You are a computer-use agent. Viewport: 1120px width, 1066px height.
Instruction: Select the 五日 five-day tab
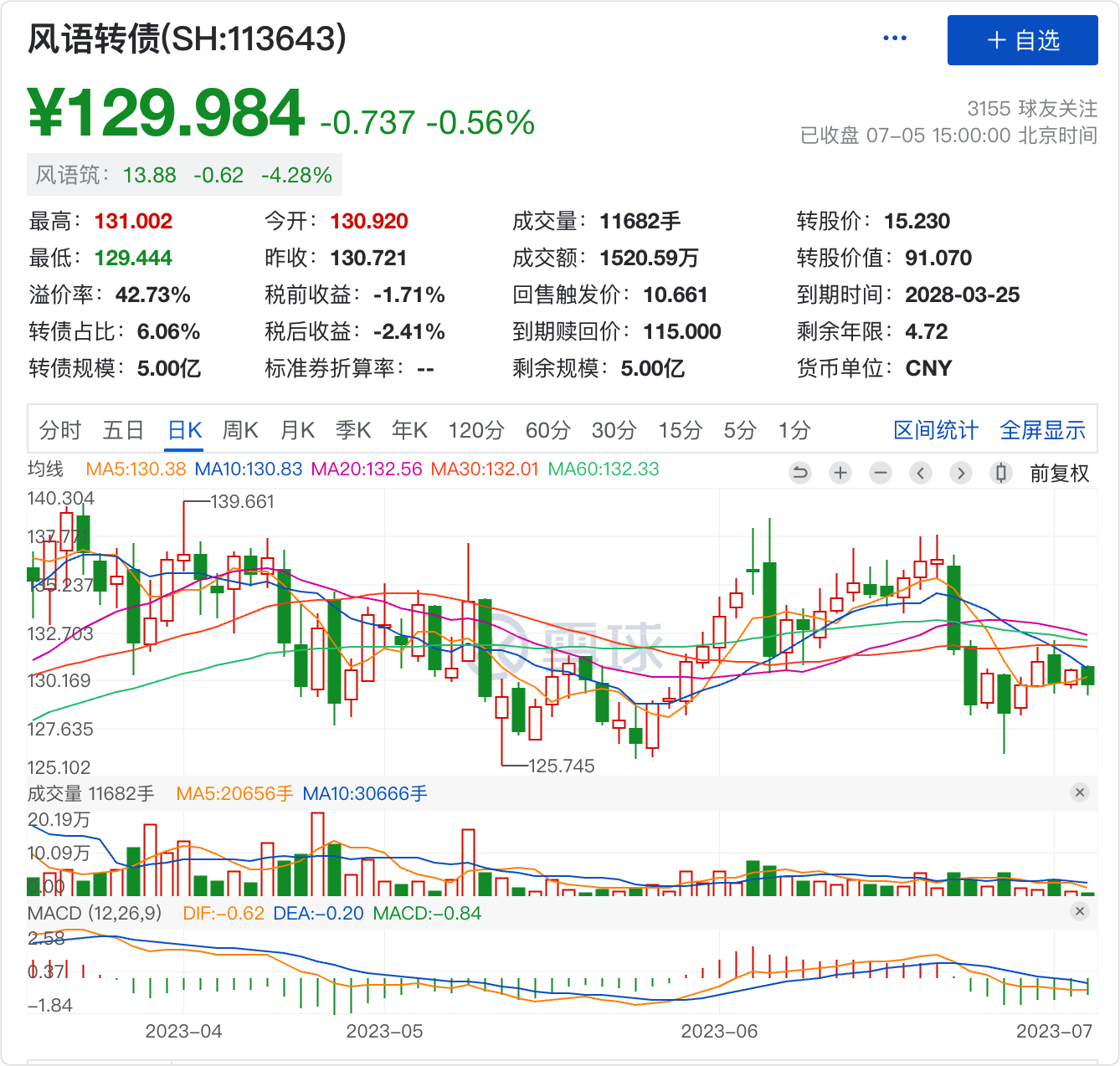point(124,430)
